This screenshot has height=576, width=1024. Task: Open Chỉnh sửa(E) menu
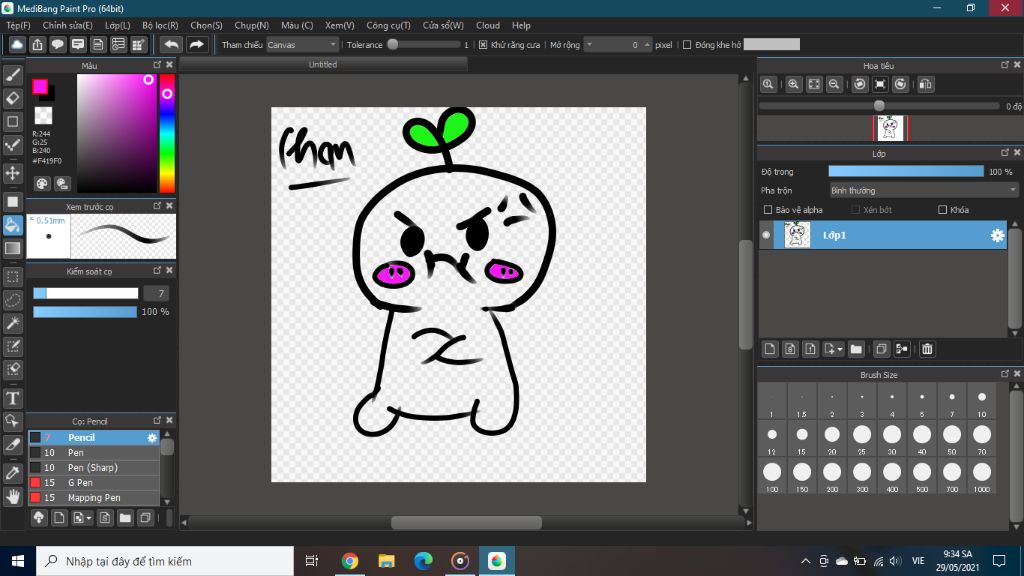point(67,25)
